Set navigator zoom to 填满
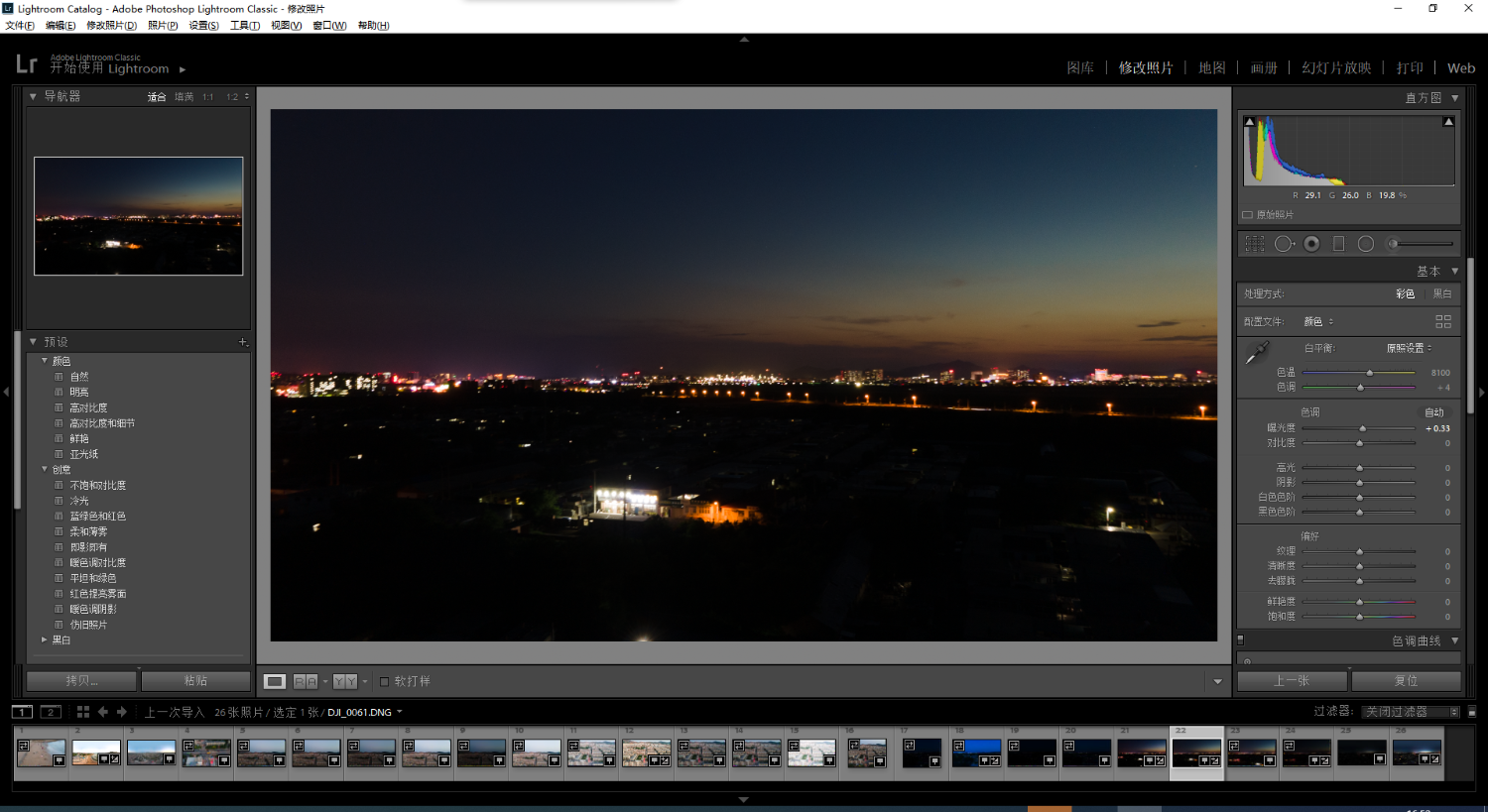This screenshot has width=1488, height=812. (x=185, y=96)
